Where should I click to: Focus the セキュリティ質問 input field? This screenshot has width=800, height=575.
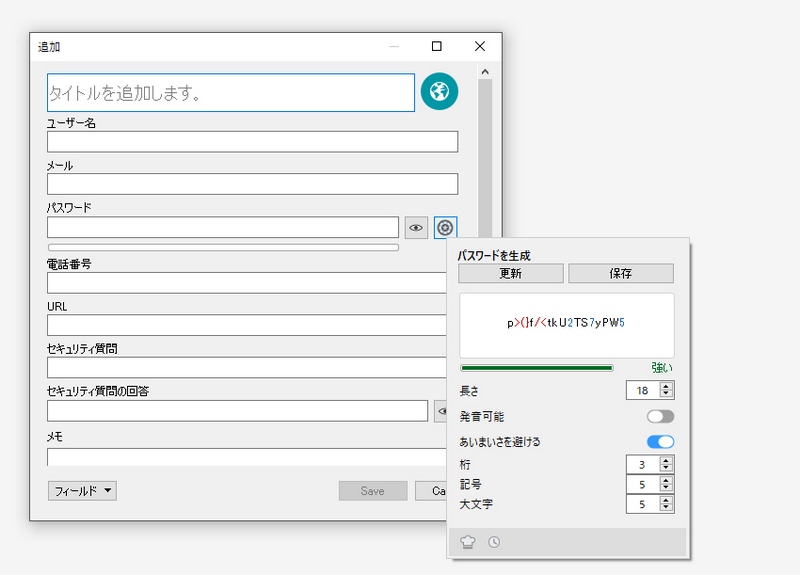coord(247,367)
